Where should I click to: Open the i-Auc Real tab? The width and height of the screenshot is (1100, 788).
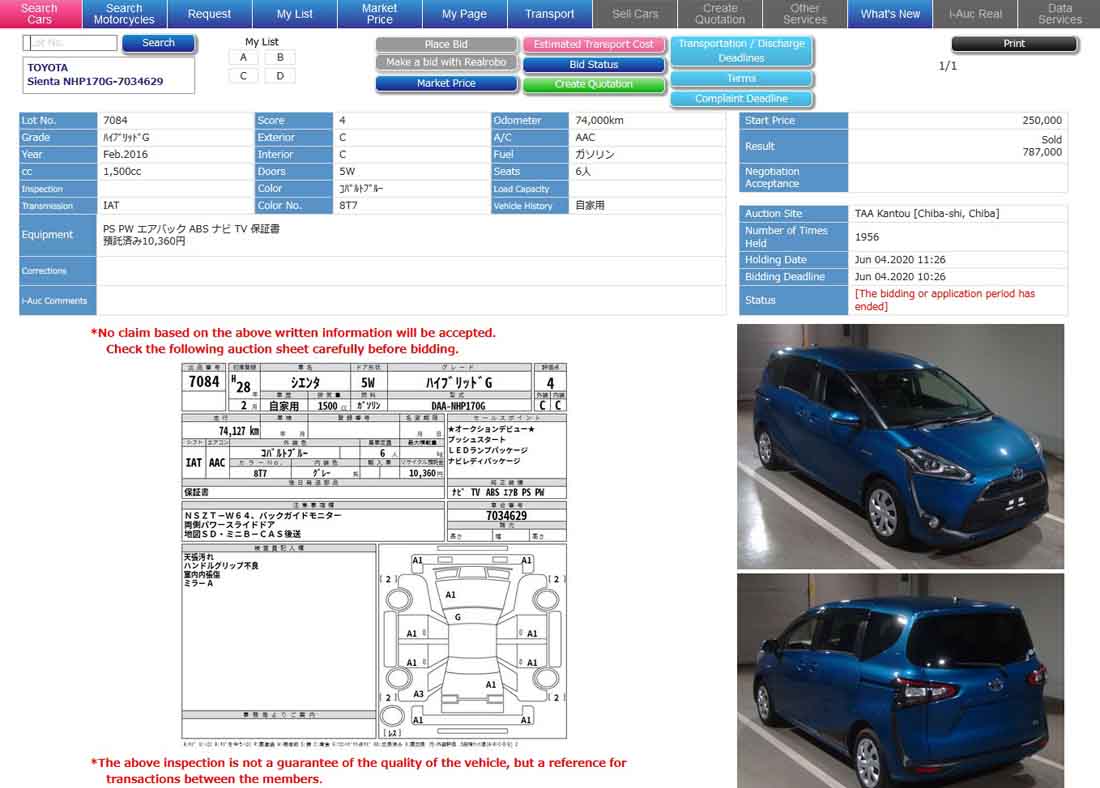(975, 13)
